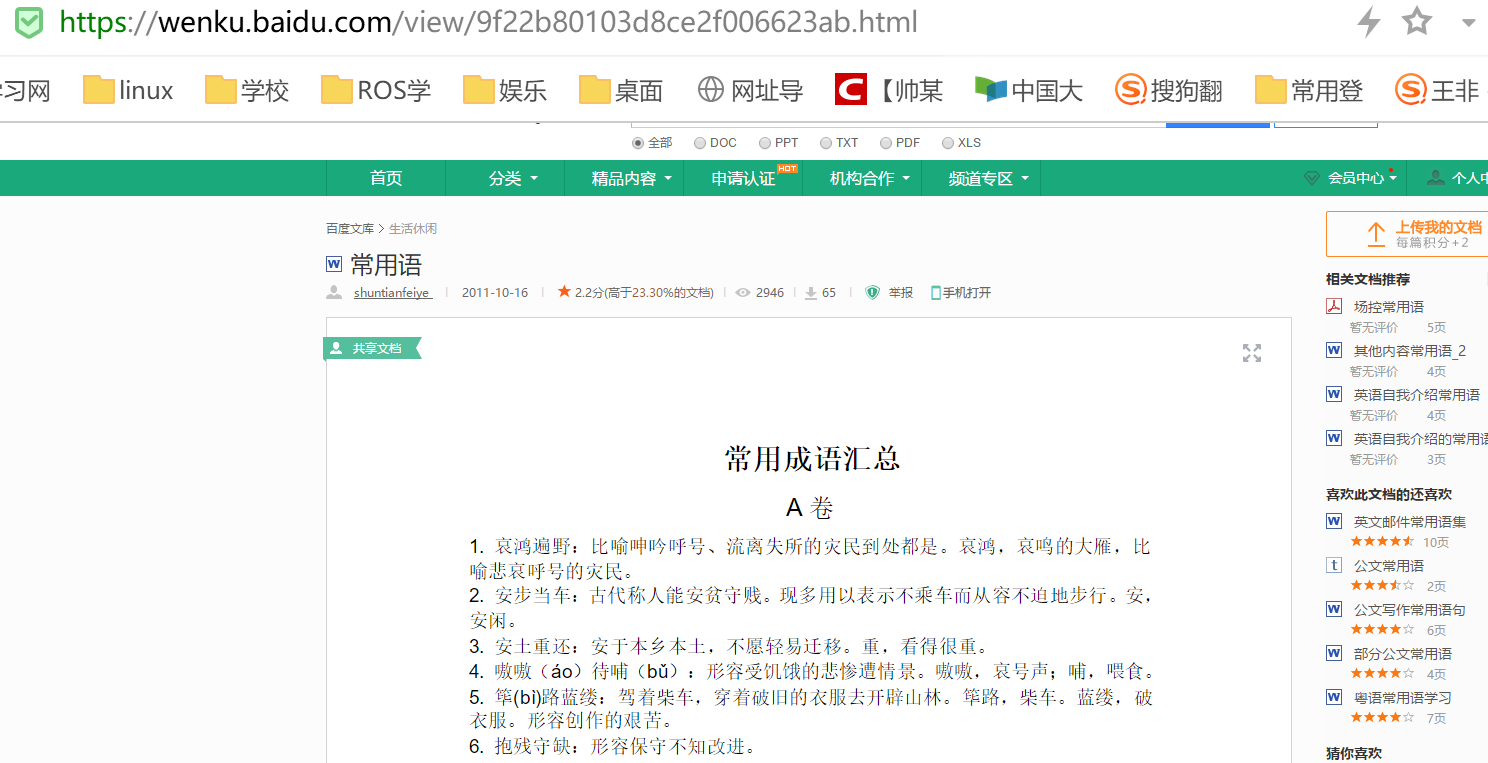The image size is (1488, 763).
Task: Open the linux bookmark folder
Action: click(x=129, y=90)
